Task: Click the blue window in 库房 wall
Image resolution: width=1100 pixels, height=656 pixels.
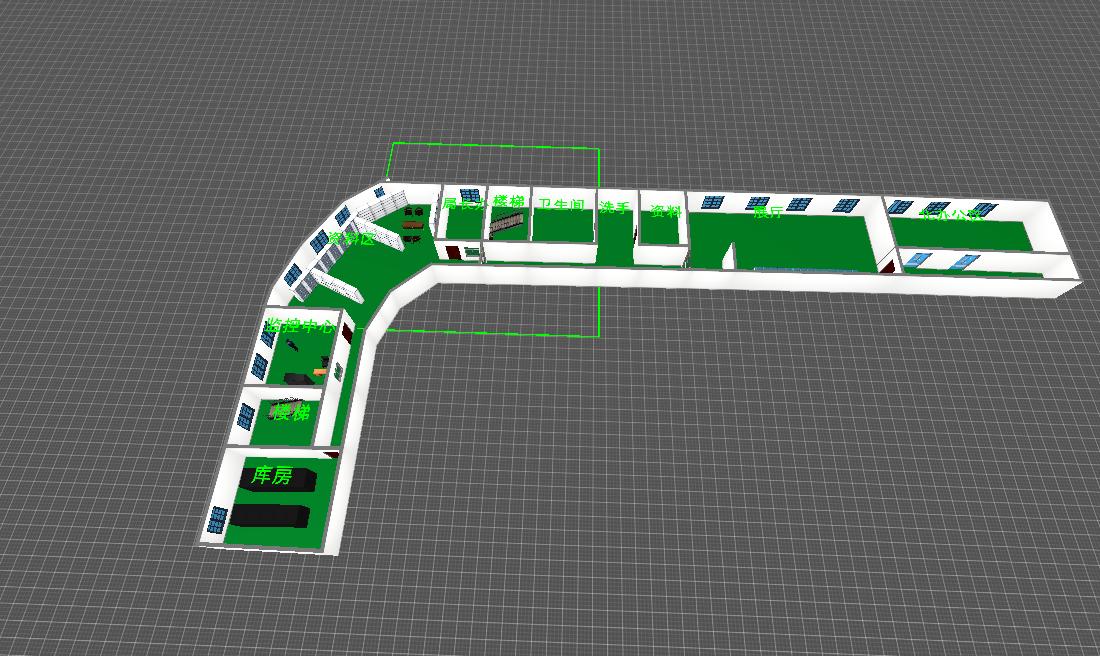Action: pos(218,519)
